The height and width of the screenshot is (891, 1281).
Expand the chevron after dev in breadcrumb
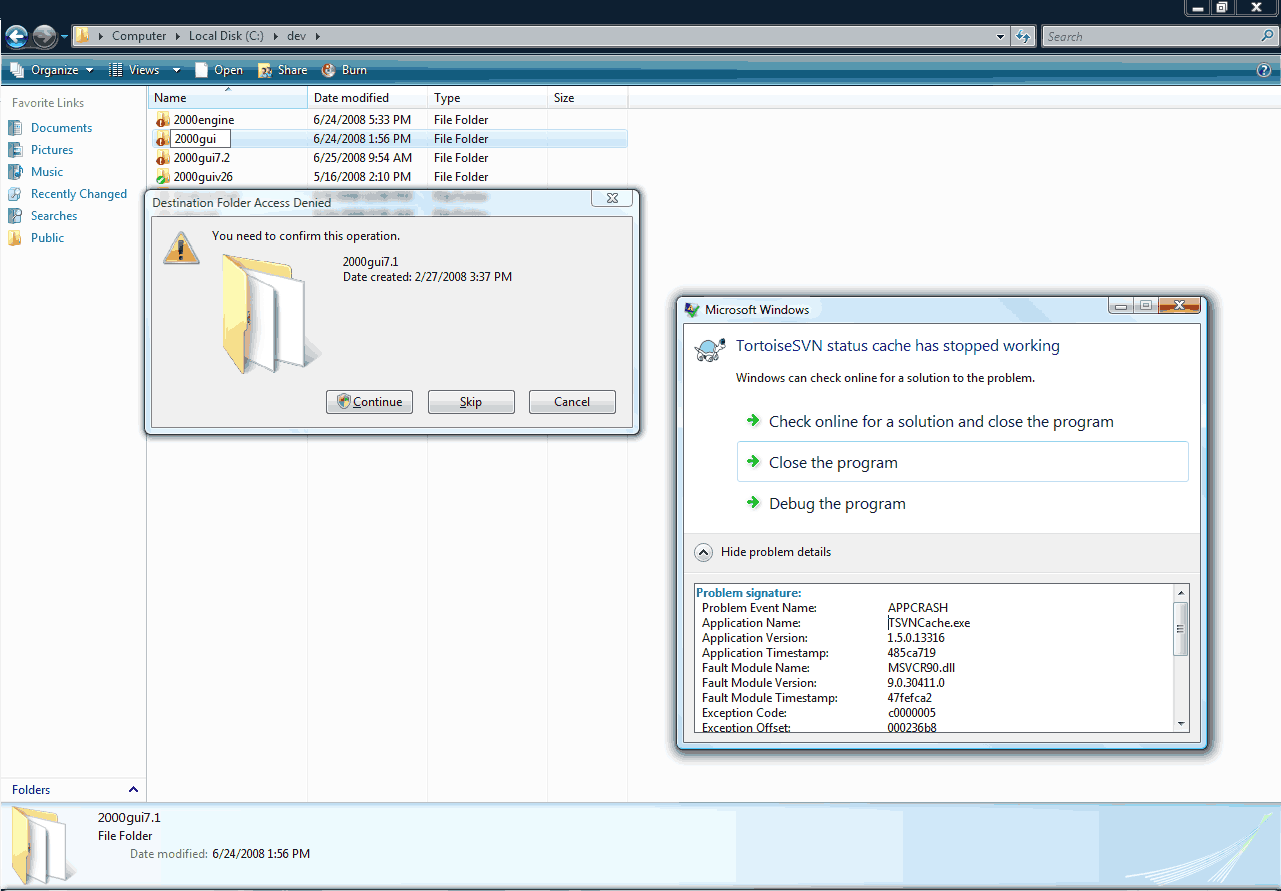coord(318,36)
